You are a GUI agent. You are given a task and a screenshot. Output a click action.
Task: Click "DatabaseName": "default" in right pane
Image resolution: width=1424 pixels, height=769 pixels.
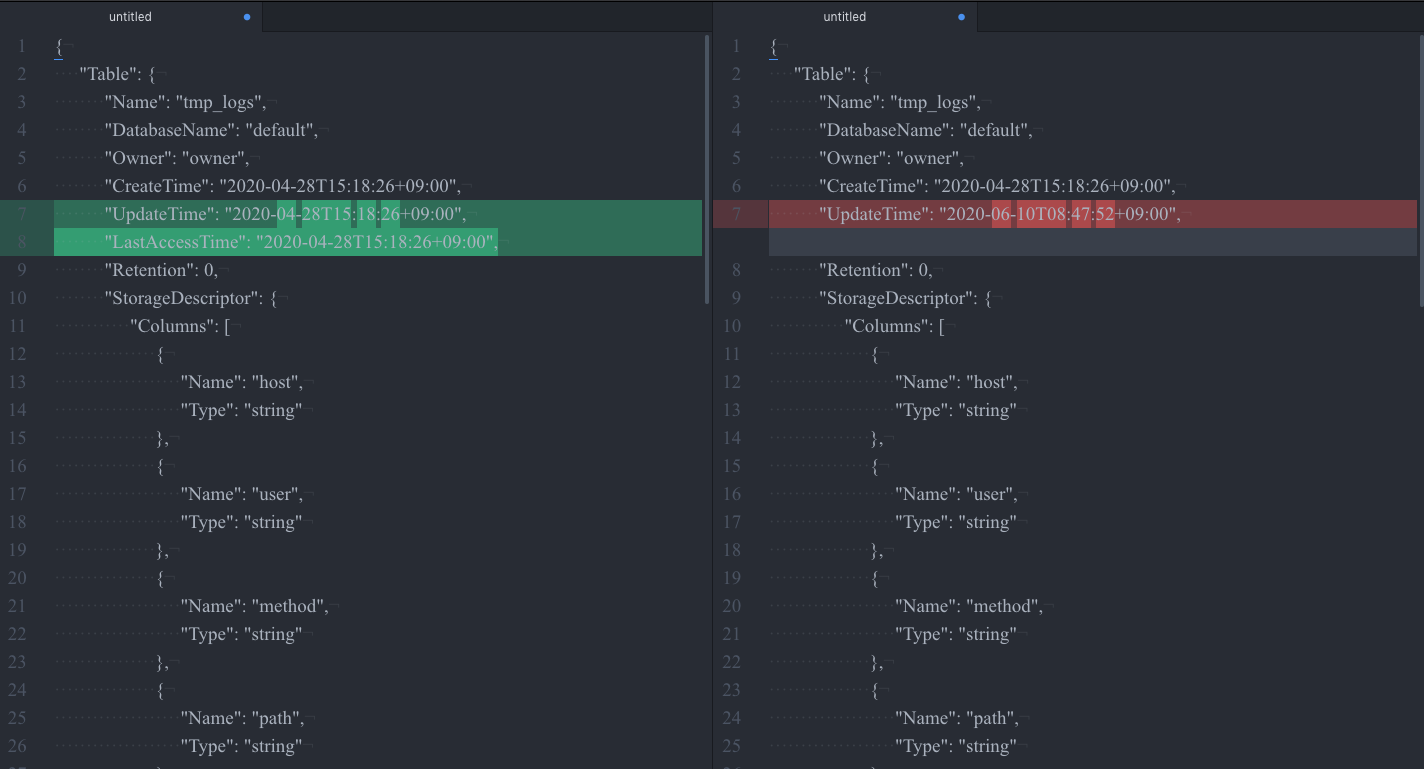pyautogui.click(x=926, y=130)
